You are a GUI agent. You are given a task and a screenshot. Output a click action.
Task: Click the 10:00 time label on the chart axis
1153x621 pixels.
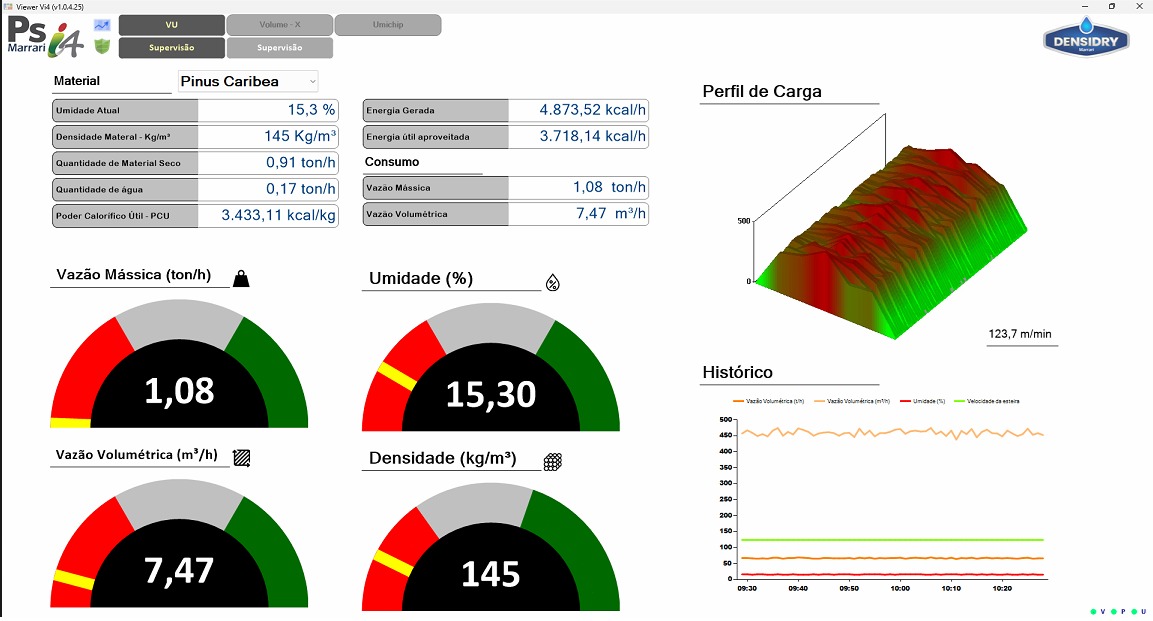click(x=900, y=589)
